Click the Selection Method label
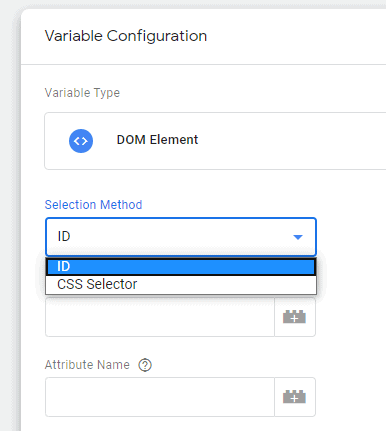 [94, 205]
